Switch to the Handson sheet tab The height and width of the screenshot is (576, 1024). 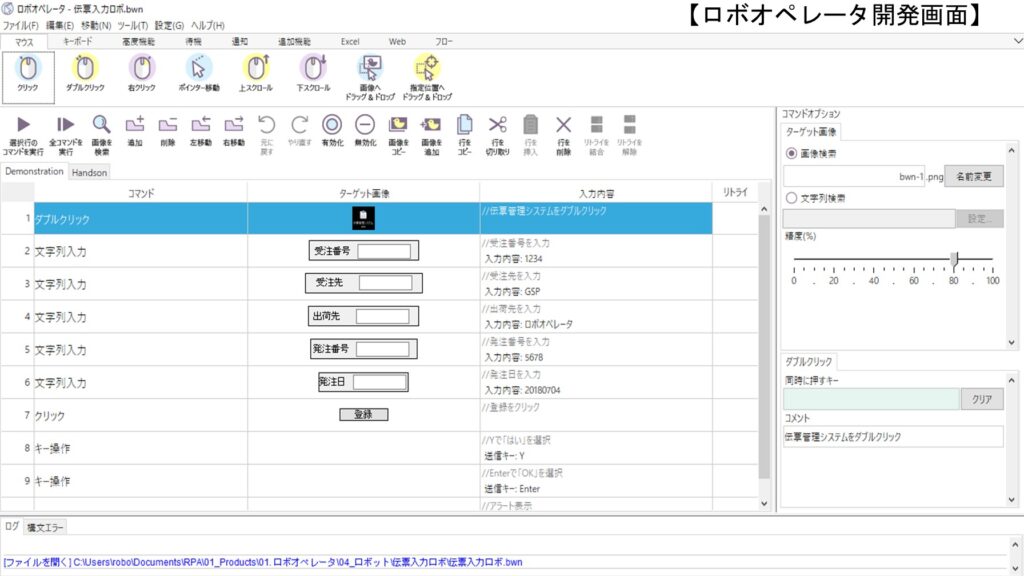[89, 172]
